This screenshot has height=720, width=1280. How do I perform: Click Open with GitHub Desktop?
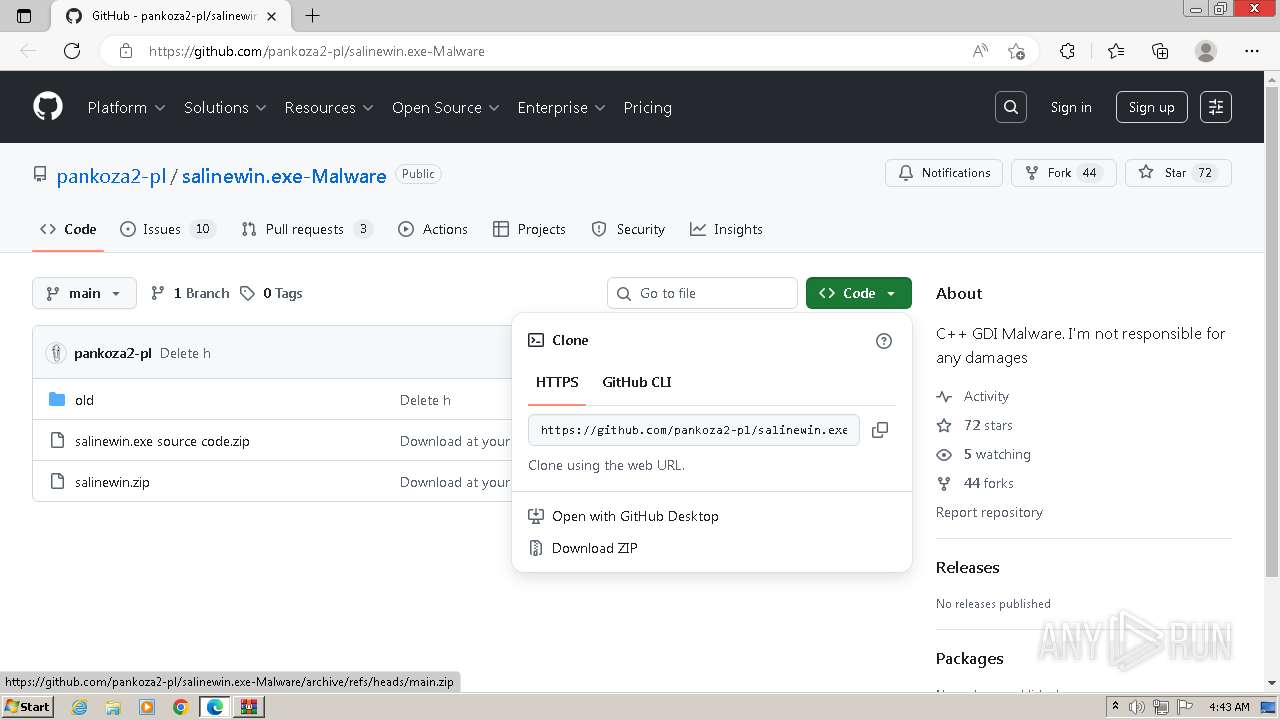[624, 516]
